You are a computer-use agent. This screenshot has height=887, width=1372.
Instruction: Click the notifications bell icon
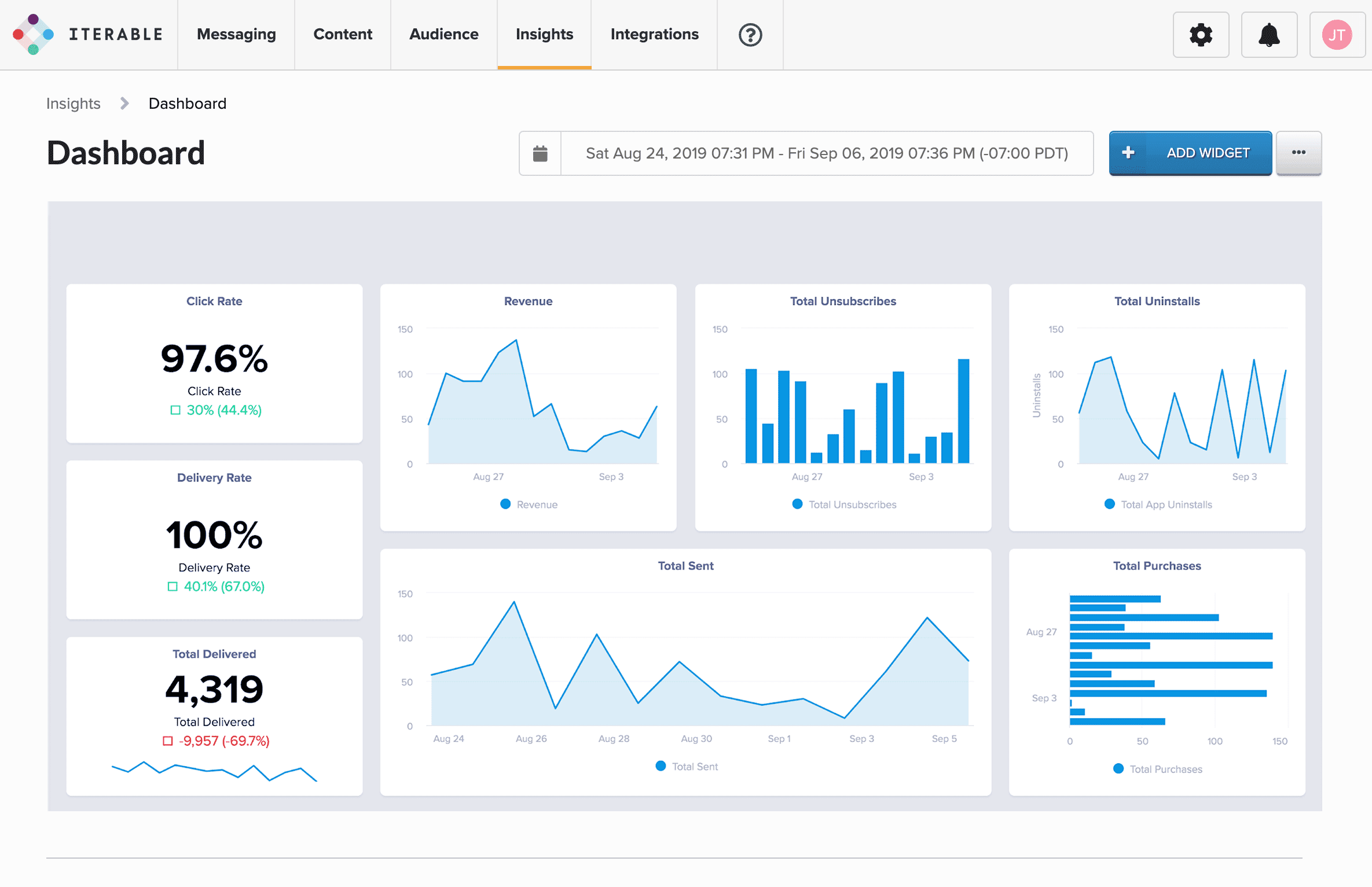[x=1269, y=35]
